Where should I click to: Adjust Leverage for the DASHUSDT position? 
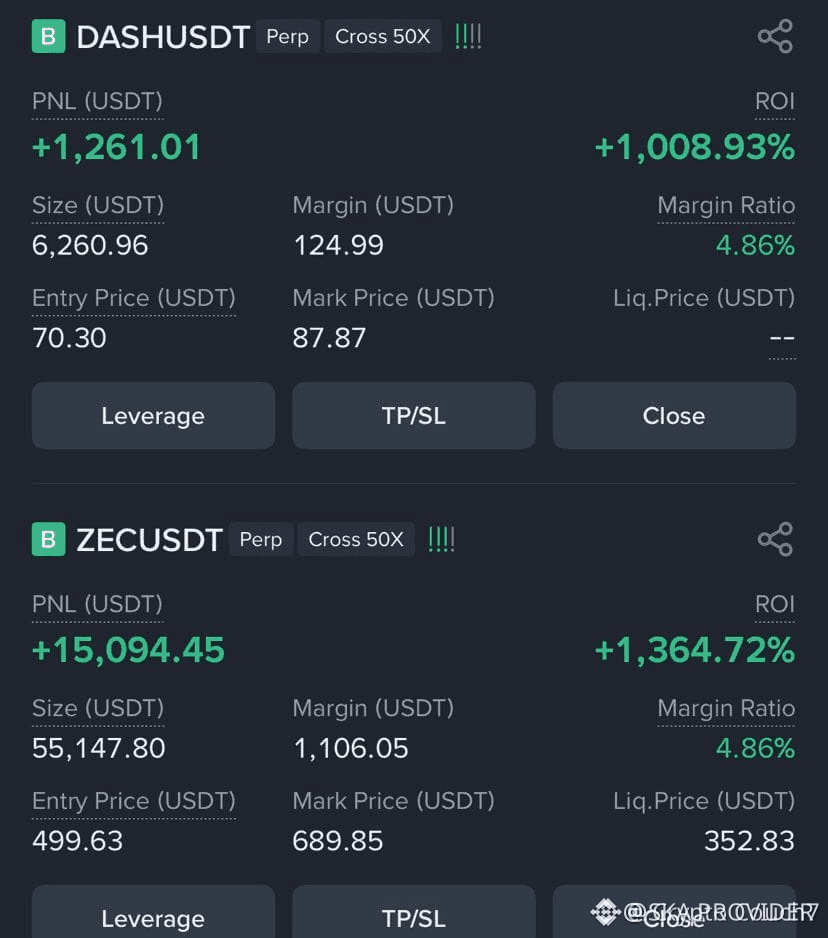pos(153,416)
